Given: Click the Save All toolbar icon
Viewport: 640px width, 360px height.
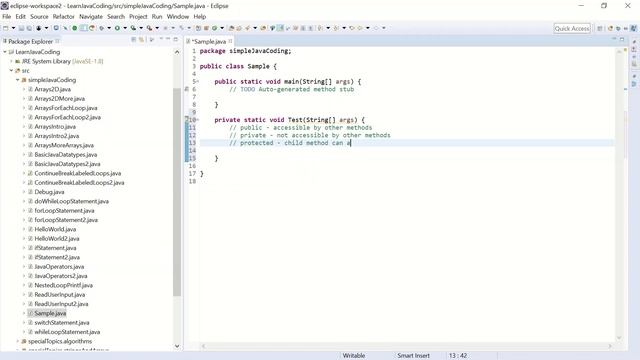Looking at the screenshot, I should 29,28.
